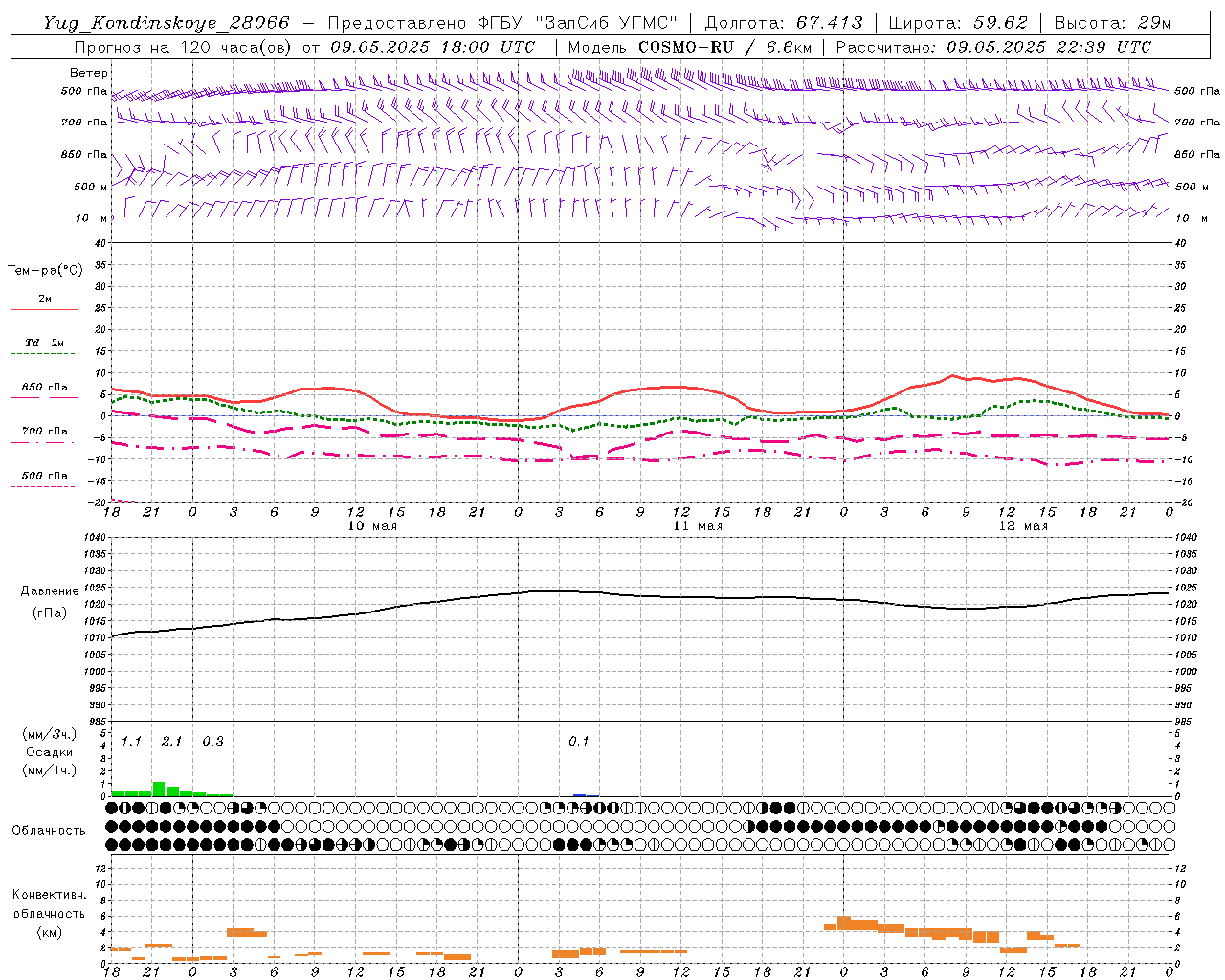
Task: Click the '10 мая' date label
Action: pyautogui.click(x=372, y=526)
